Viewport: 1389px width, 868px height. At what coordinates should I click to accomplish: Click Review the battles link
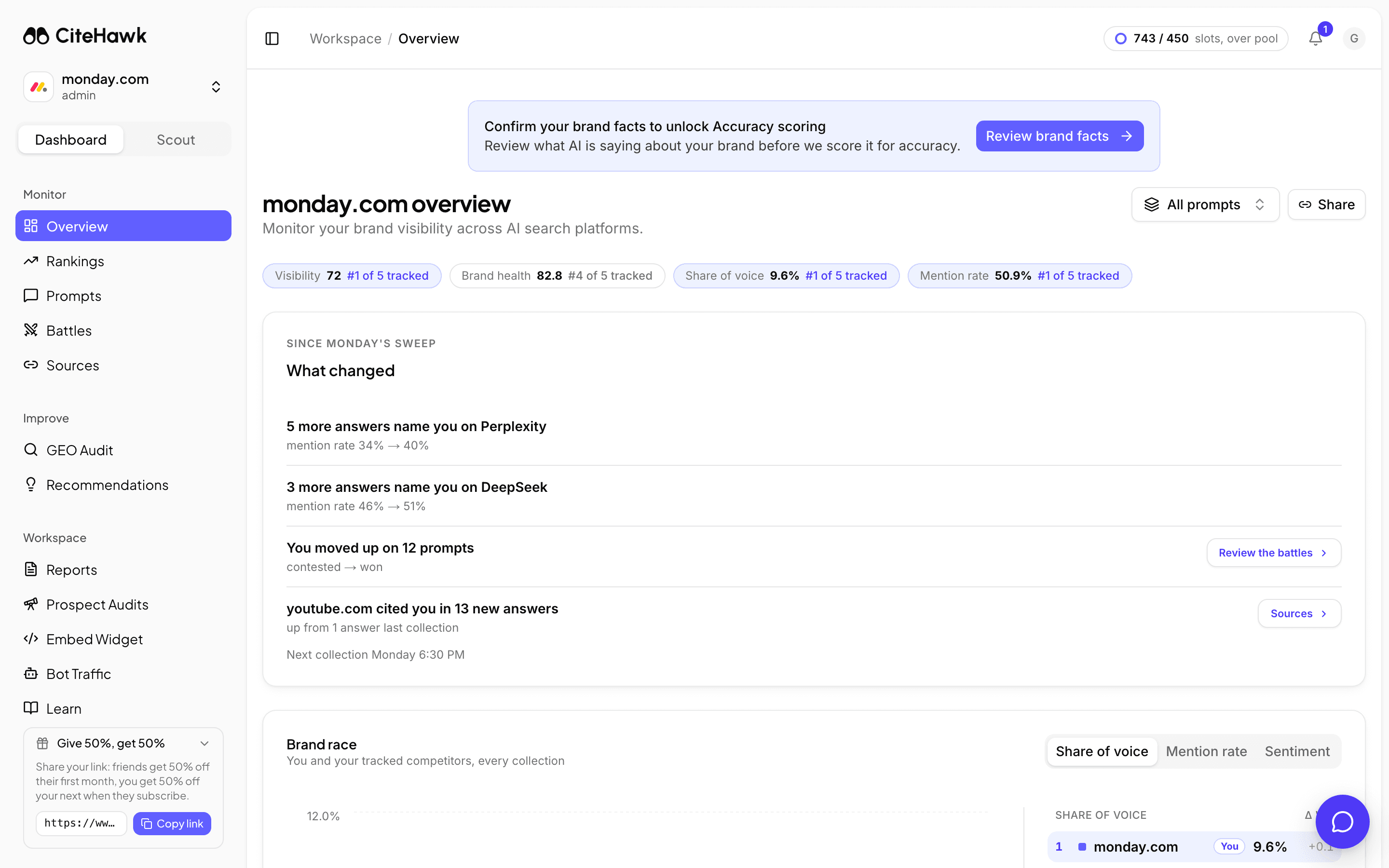(x=1274, y=553)
